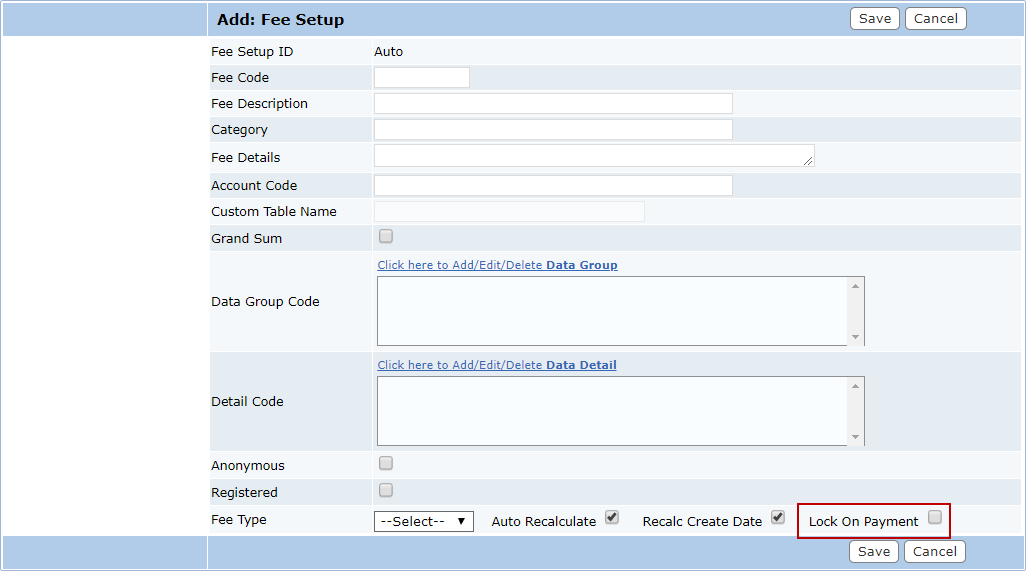The height and width of the screenshot is (571, 1026).
Task: Open the Add/Edit/Delete Data Group link
Action: coord(497,265)
